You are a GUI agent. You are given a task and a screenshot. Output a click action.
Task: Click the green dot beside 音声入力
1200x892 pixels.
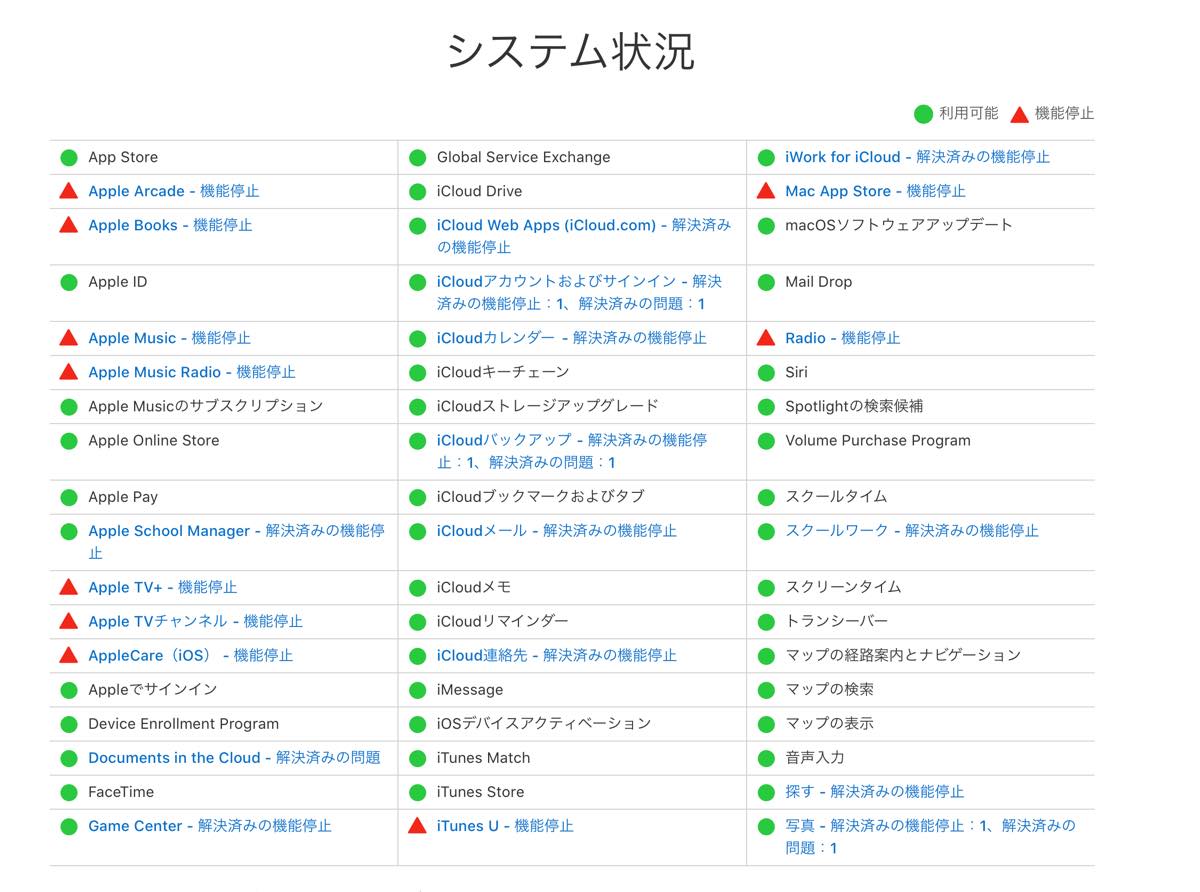(766, 758)
